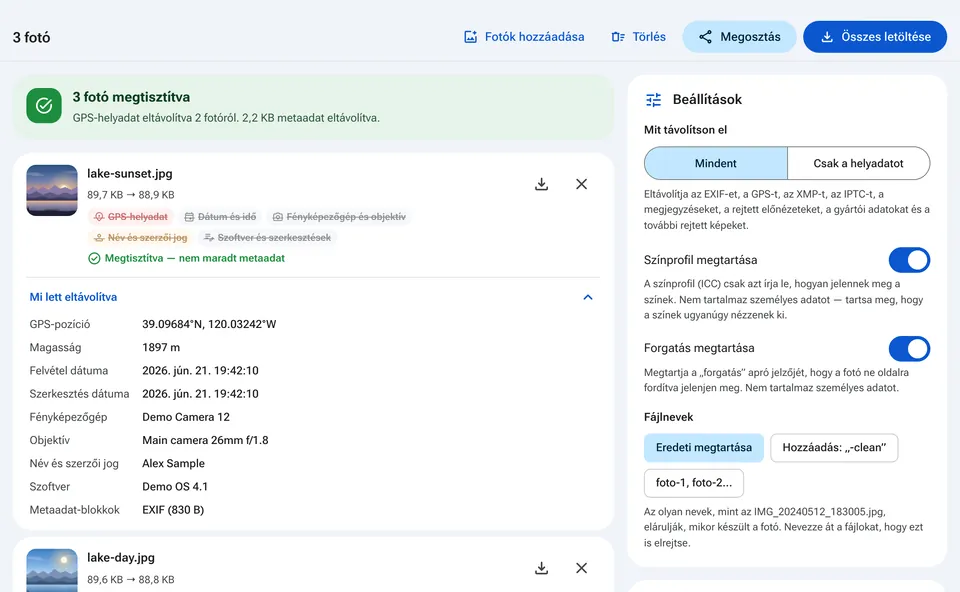Open the Megosztás share button
Screen dimensions: 960x592
[x=739, y=37]
